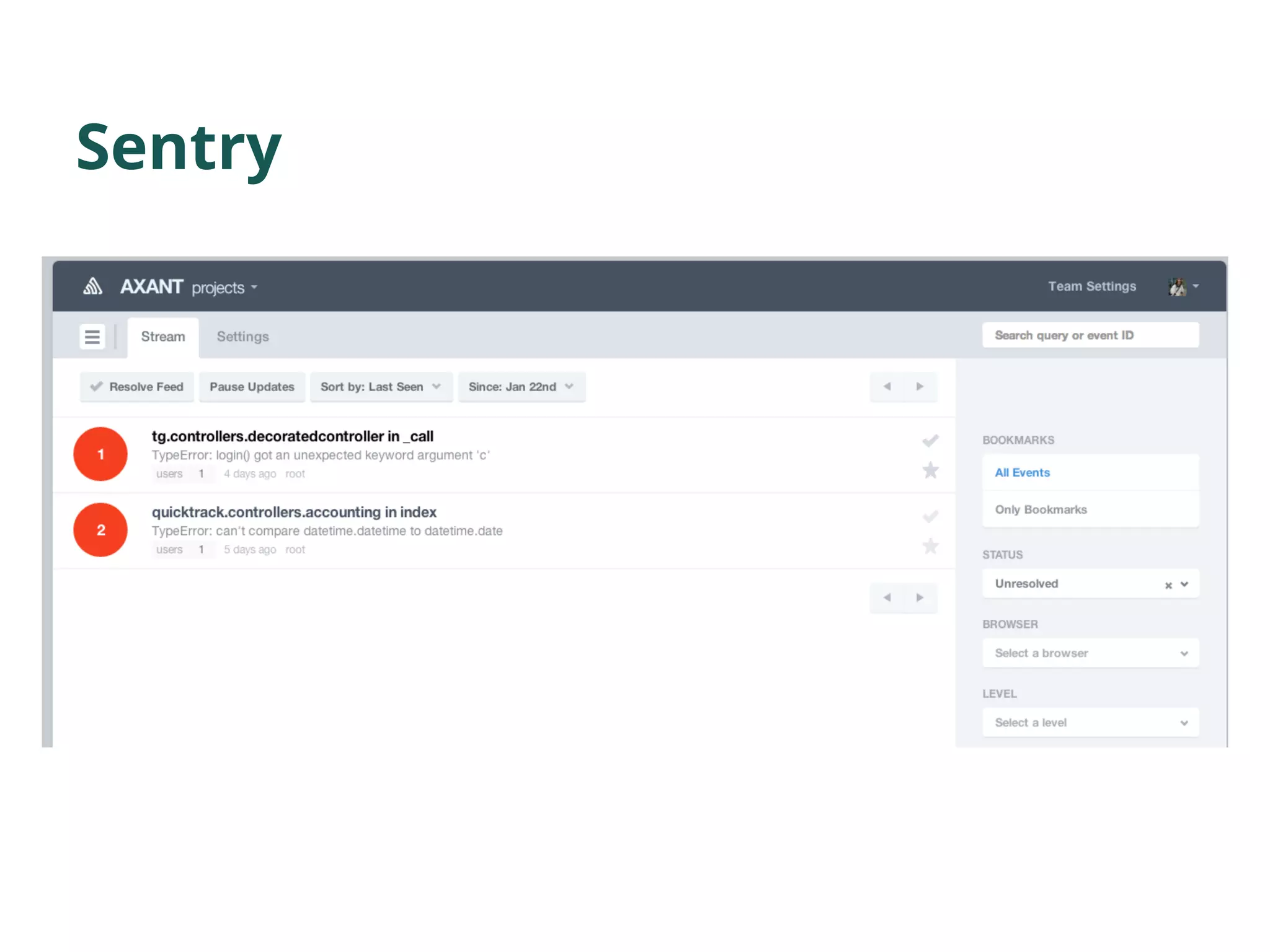
Task: Open the Since: Jan 22nd dropdown
Action: point(521,387)
